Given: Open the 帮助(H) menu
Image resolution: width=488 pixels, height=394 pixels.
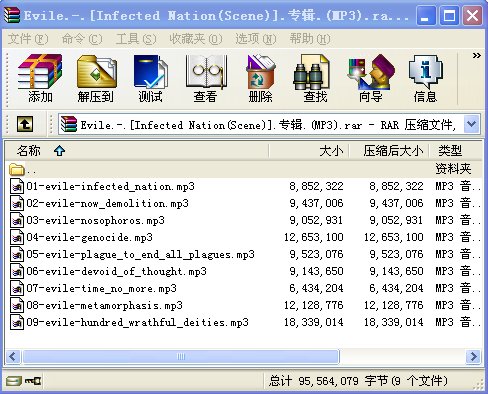Looking at the screenshot, I should point(310,39).
